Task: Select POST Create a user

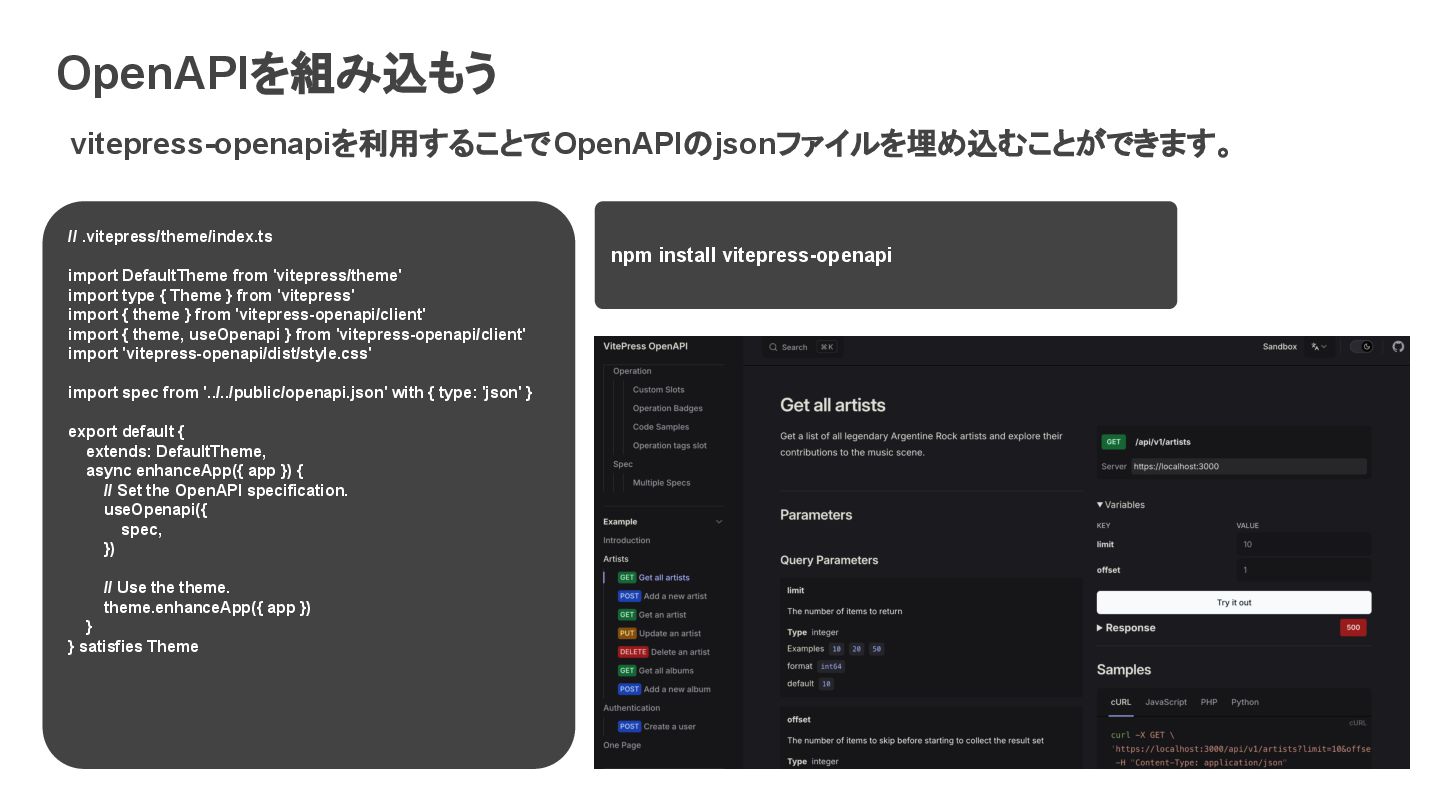Action: [x=656, y=727]
